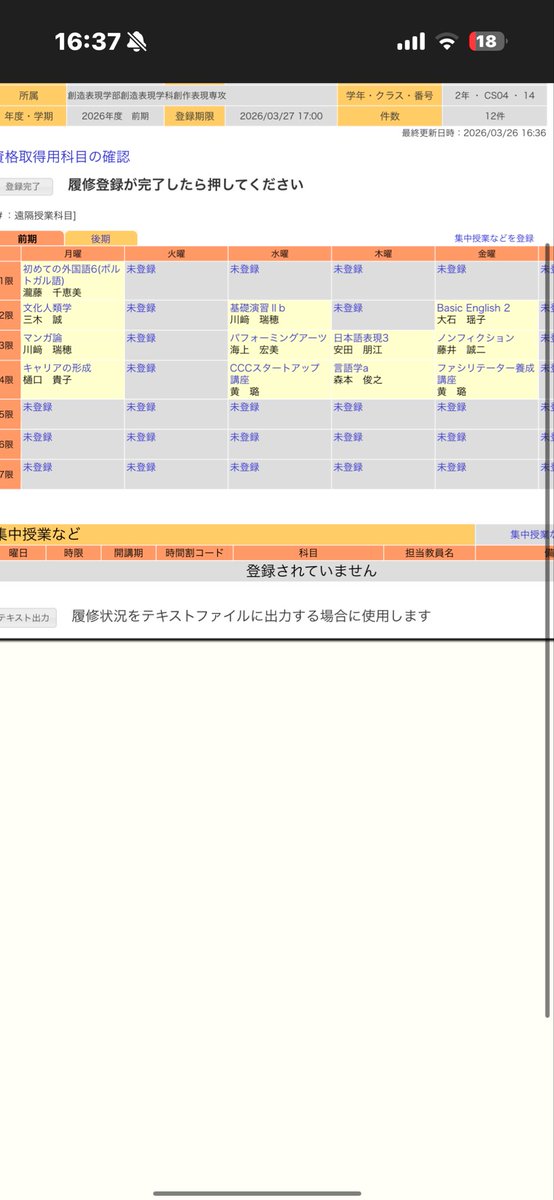Viewport: 554px width, 1200px height.
Task: Open the 日本語表現3 course link
Action: tap(361, 338)
